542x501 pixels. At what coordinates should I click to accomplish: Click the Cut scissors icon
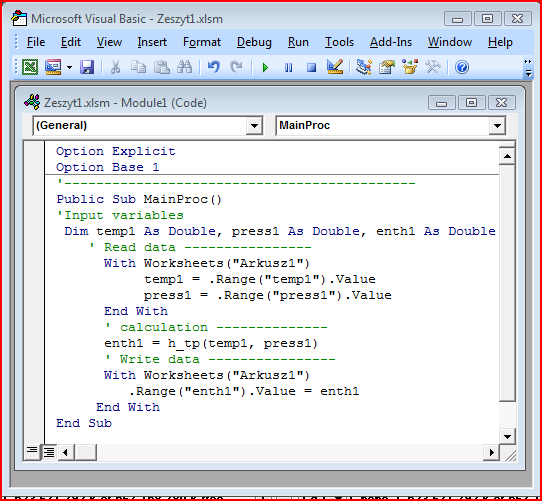[x=115, y=67]
